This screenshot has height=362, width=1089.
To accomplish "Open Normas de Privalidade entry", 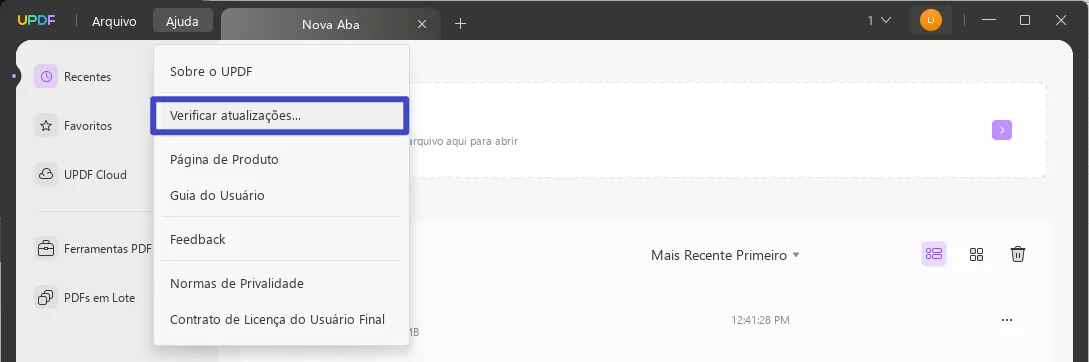I will pos(281,283).
